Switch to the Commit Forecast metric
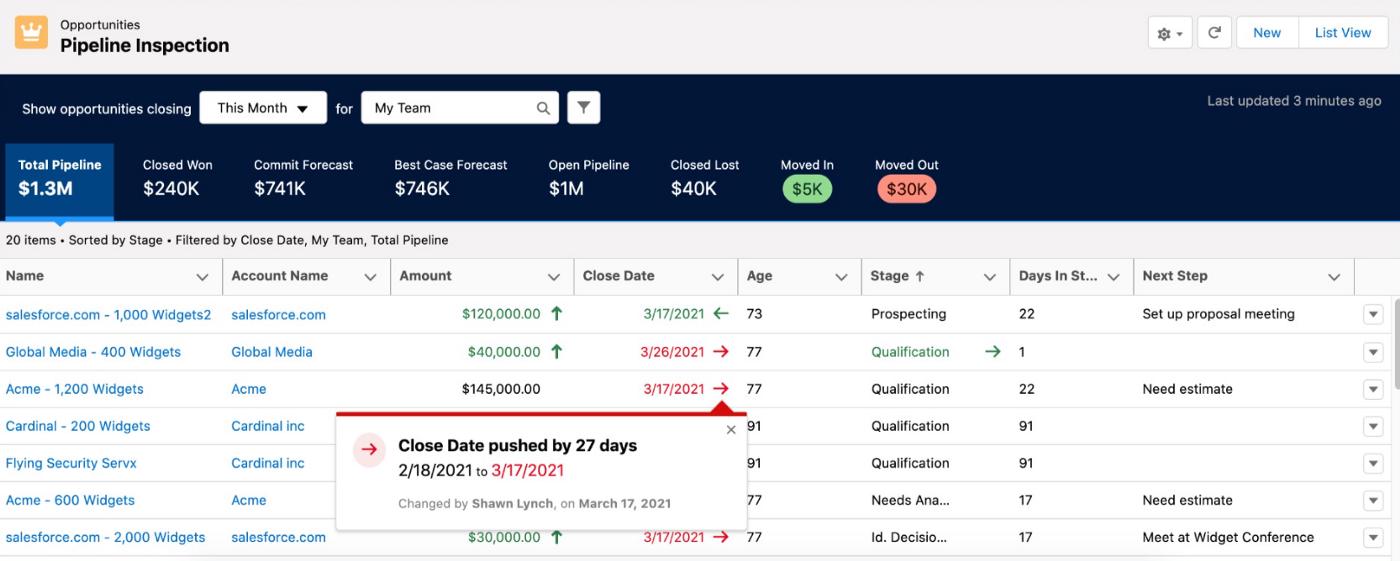The width and height of the screenshot is (1400, 561). (303, 178)
